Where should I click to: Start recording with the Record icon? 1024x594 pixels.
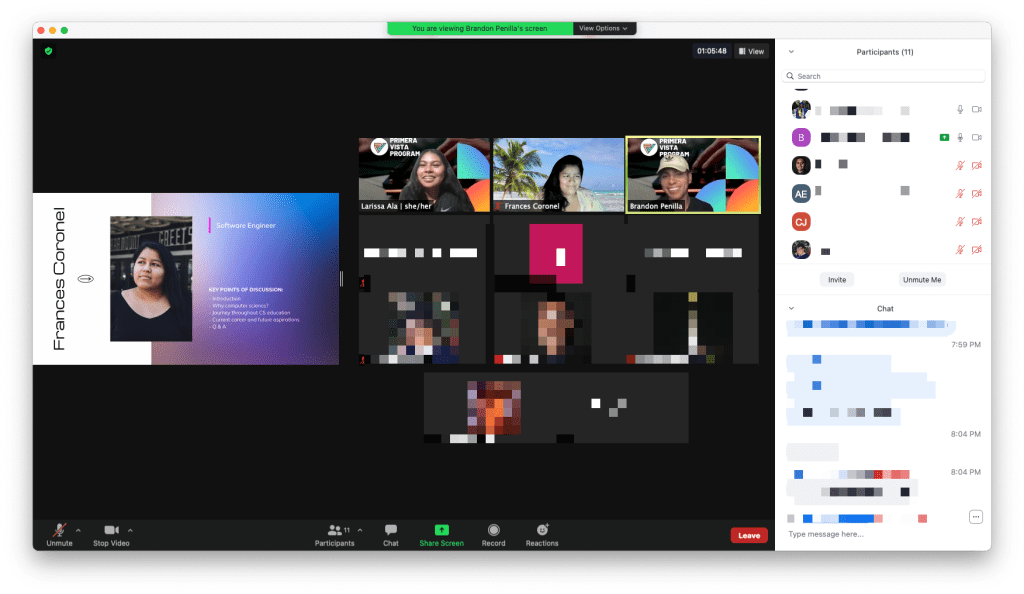[493, 530]
